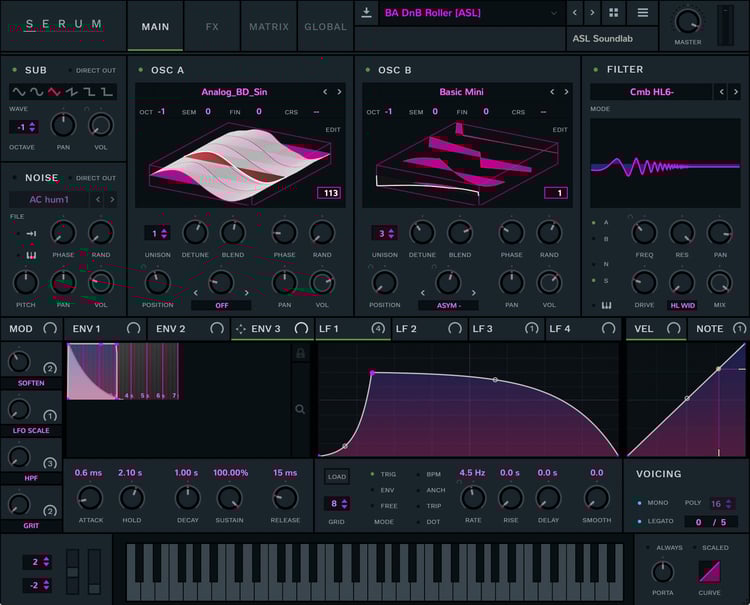
Task: Click the LFO LOAD button
Action: 337,476
